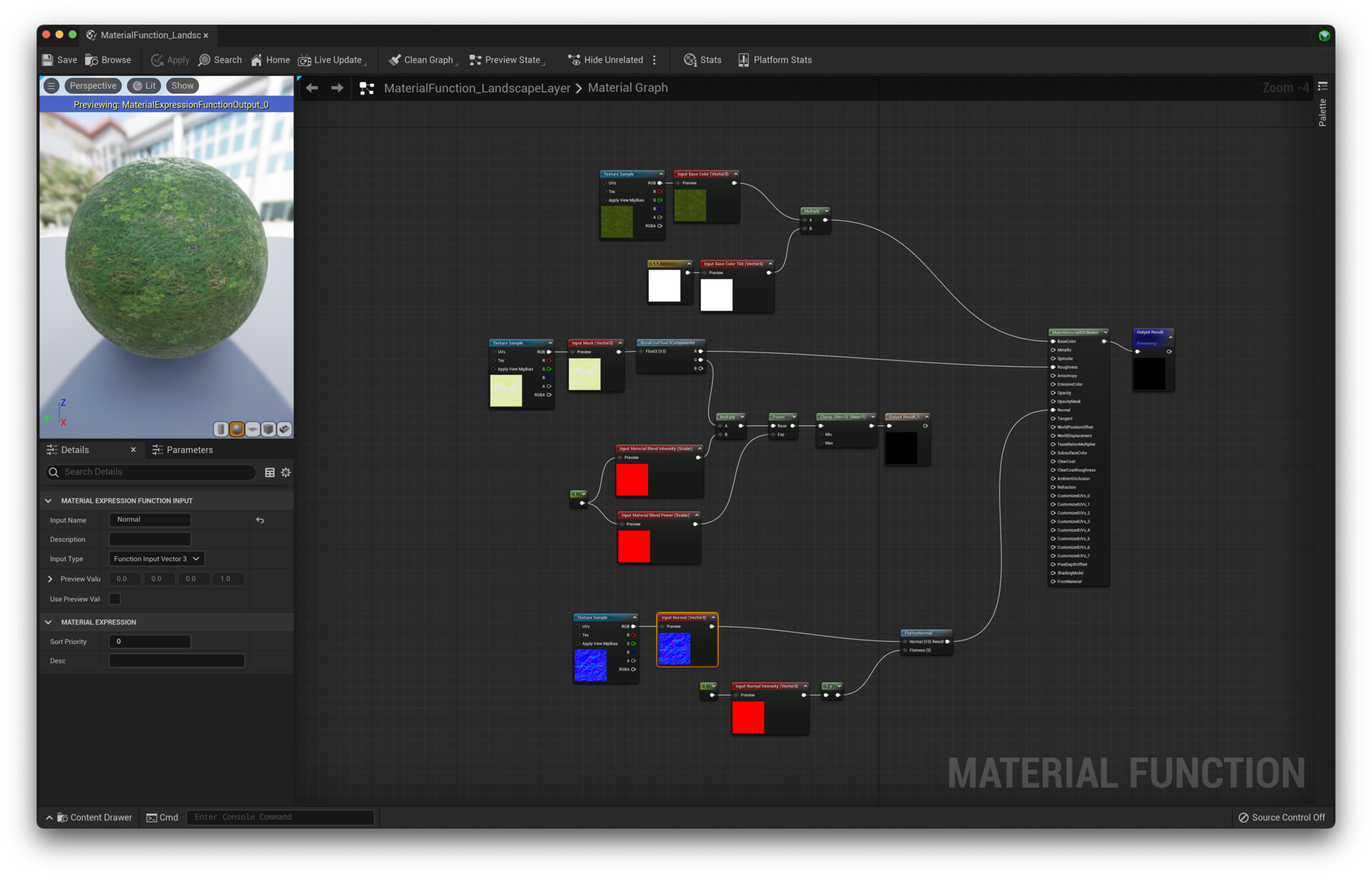This screenshot has height=877, width=1372.
Task: Click the Perspective viewport menu
Action: (x=92, y=85)
